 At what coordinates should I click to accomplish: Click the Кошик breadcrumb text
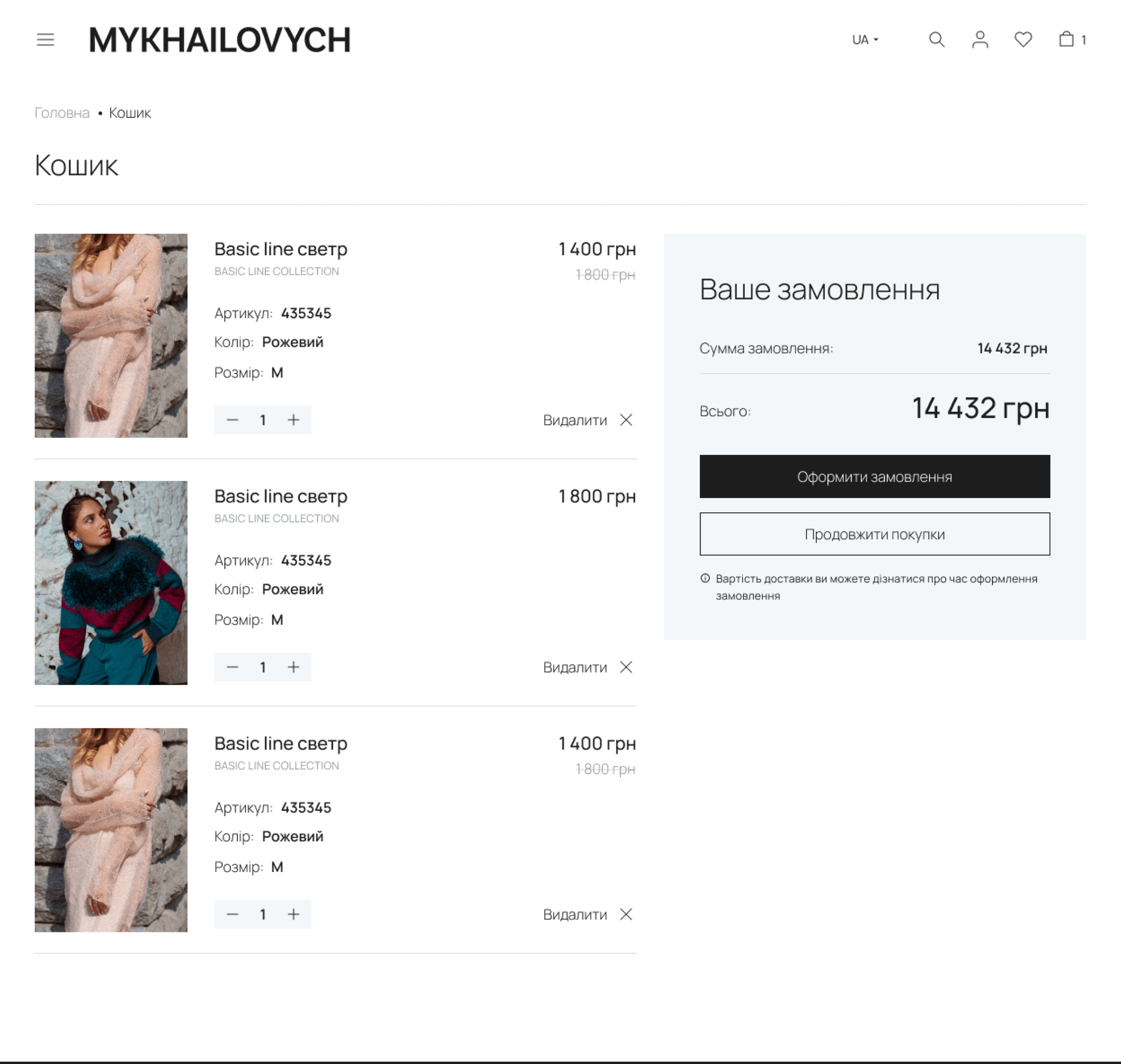click(130, 113)
